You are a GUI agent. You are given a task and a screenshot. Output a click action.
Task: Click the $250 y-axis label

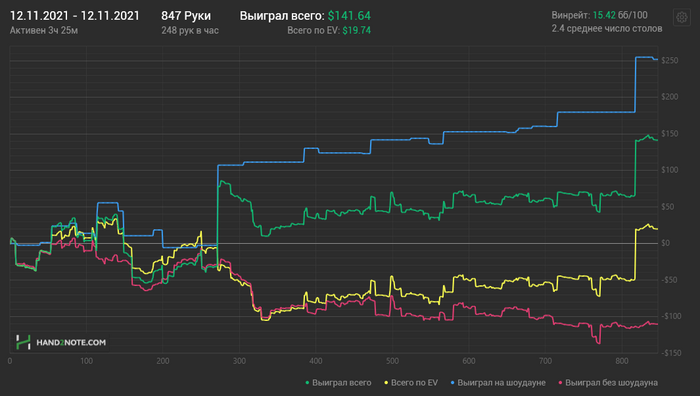pyautogui.click(x=670, y=60)
